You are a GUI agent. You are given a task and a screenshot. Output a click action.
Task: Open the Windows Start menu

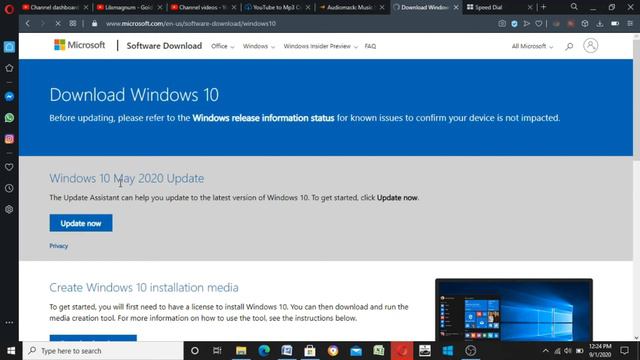11,351
